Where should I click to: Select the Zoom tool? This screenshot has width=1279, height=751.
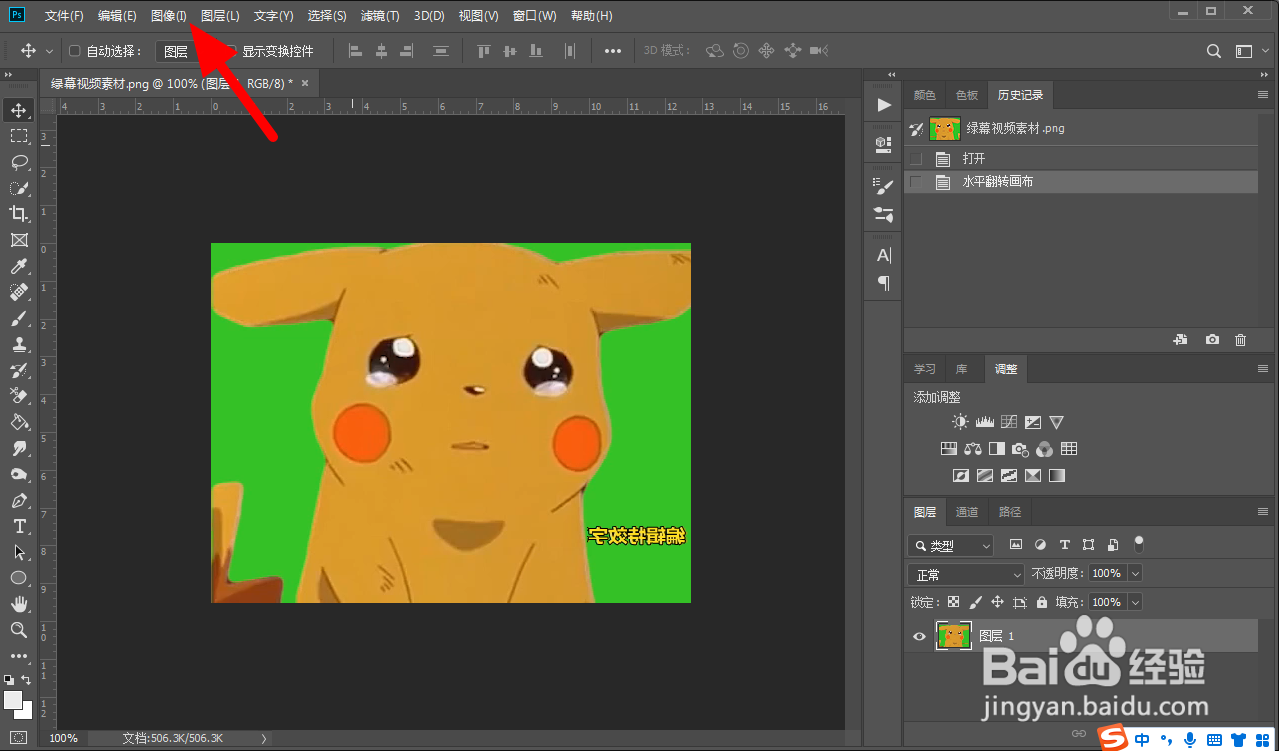tap(19, 630)
